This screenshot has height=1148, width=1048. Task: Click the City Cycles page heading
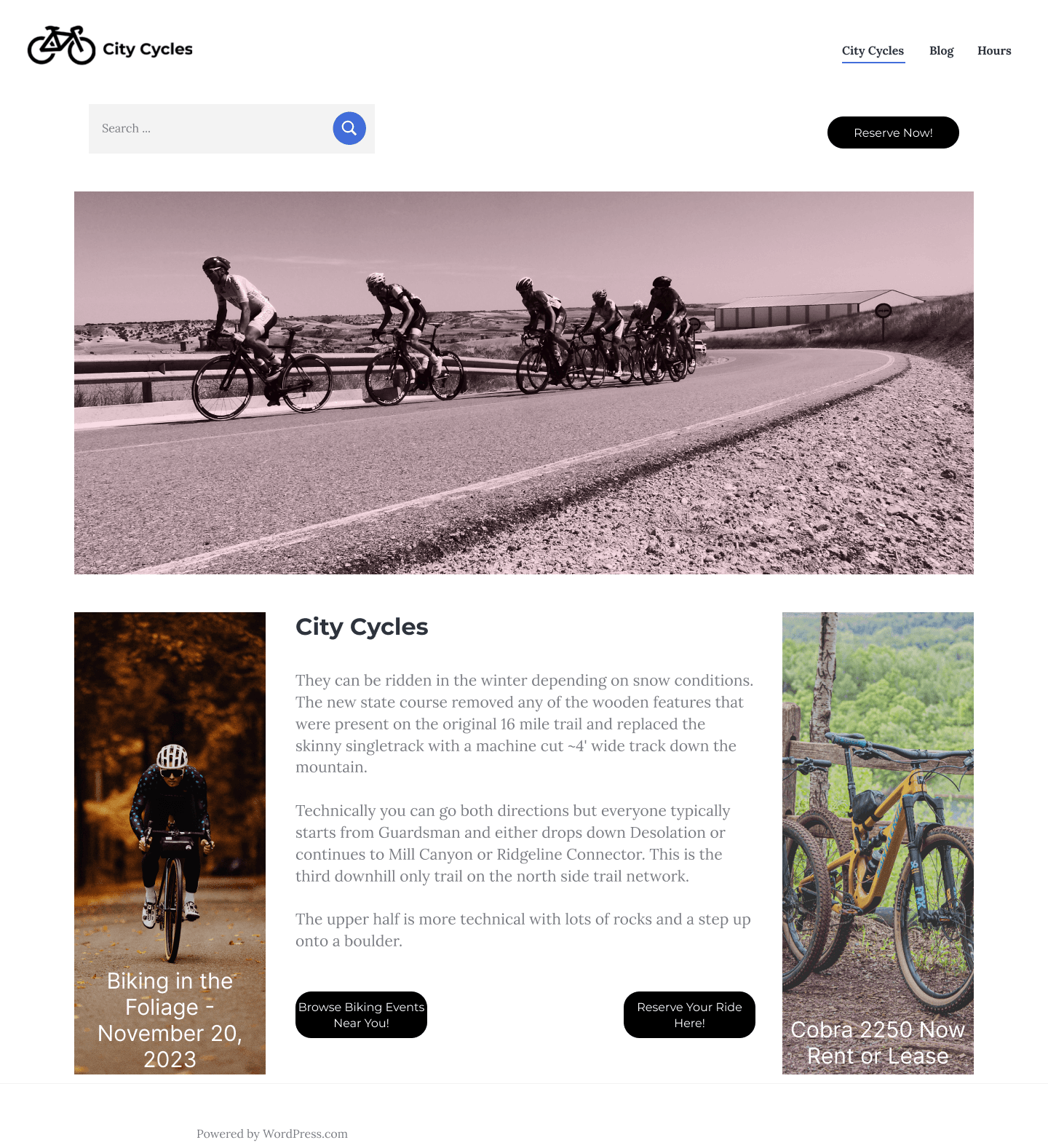click(362, 627)
